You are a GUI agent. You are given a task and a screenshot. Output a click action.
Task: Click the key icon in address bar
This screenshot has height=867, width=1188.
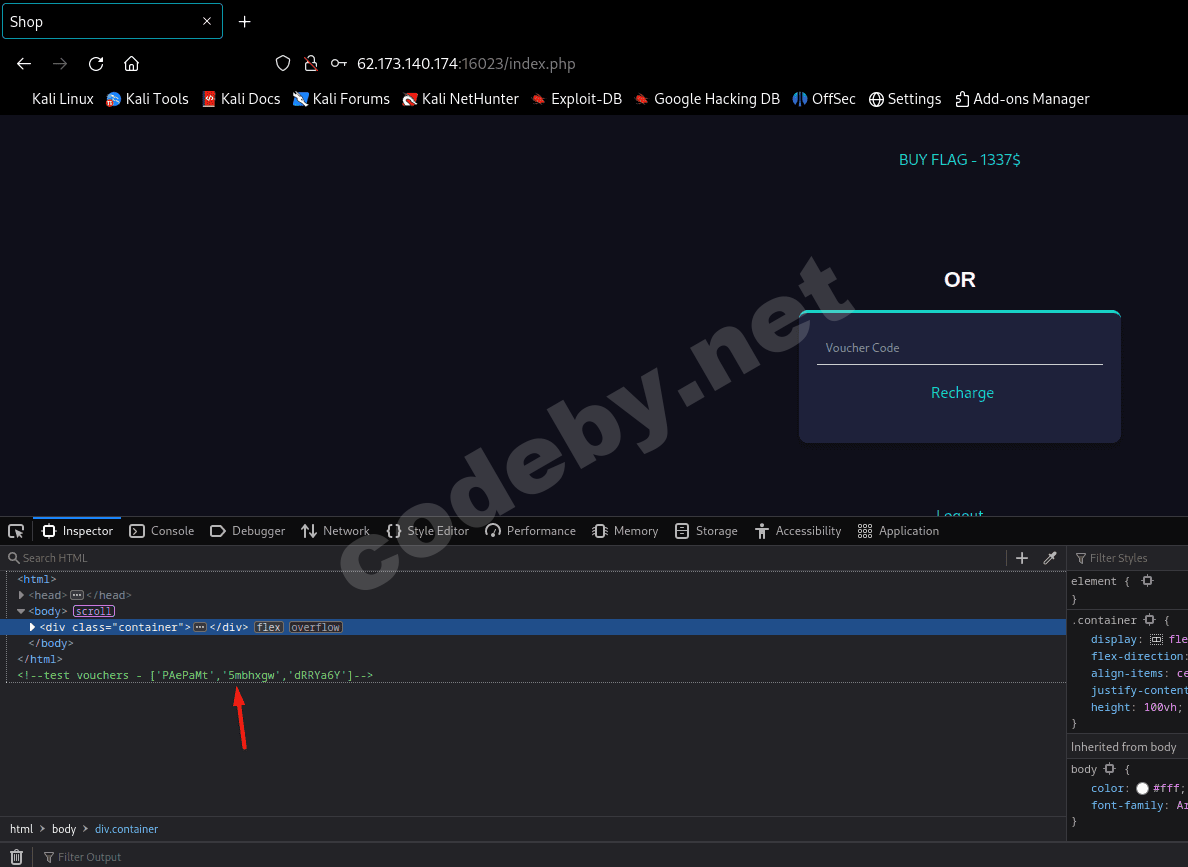tap(338, 62)
